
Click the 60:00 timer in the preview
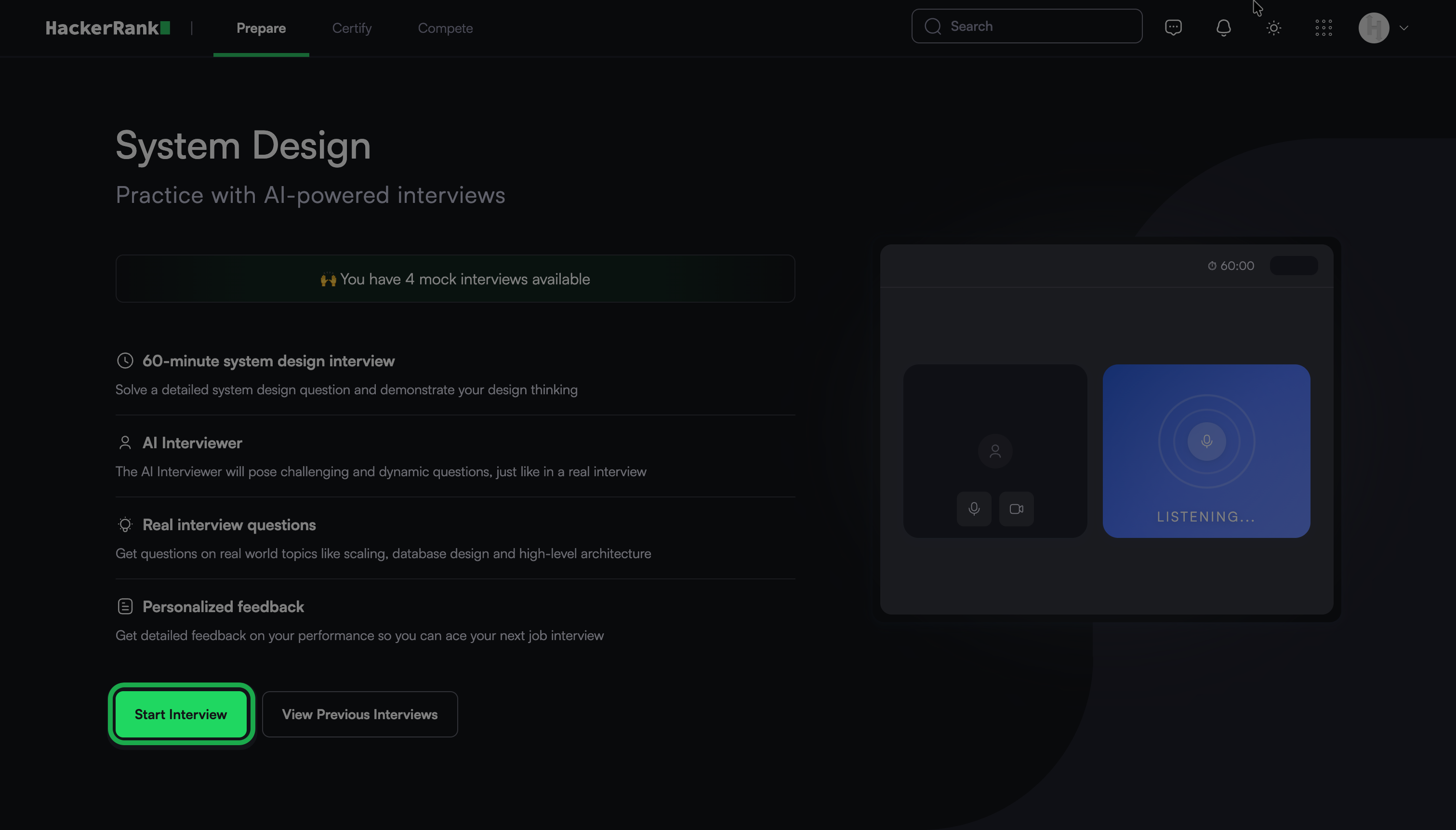pyautogui.click(x=1231, y=266)
